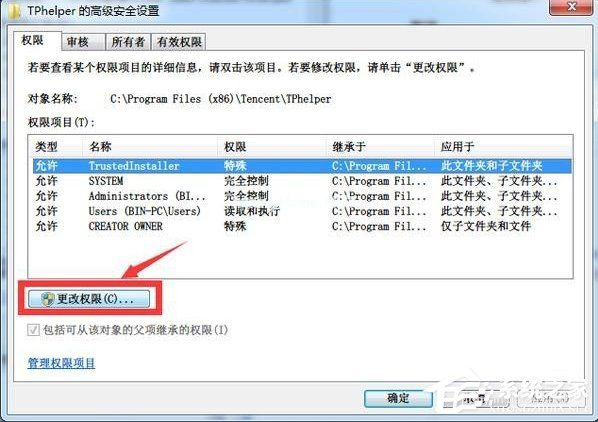Open the 有效权限 tab
The width and height of the screenshot is (598, 422).
(x=179, y=42)
